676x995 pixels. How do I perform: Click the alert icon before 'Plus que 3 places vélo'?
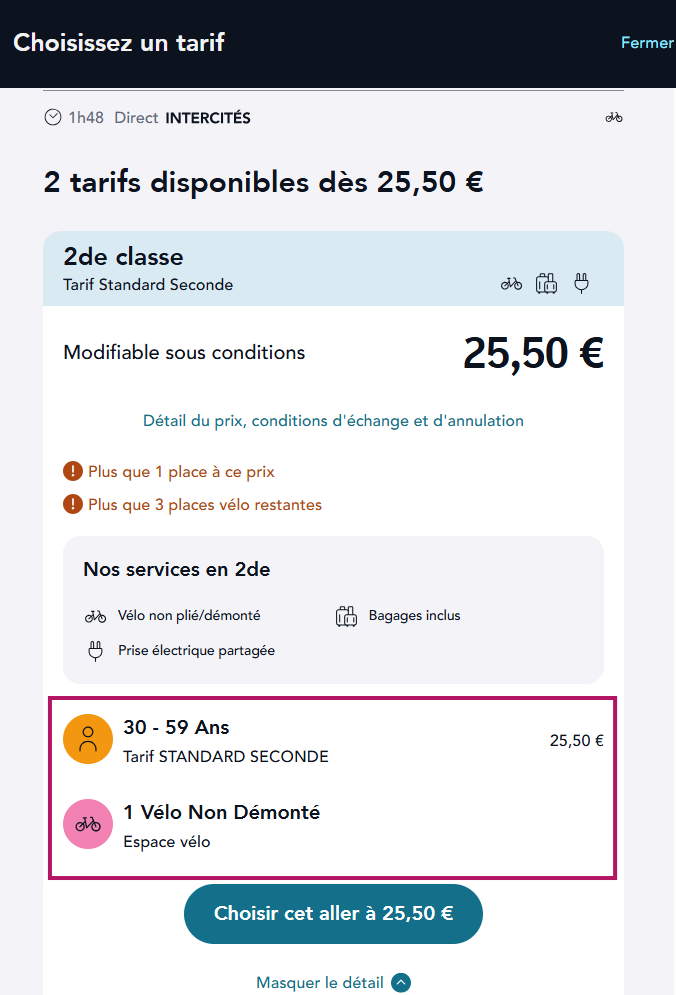(x=72, y=505)
